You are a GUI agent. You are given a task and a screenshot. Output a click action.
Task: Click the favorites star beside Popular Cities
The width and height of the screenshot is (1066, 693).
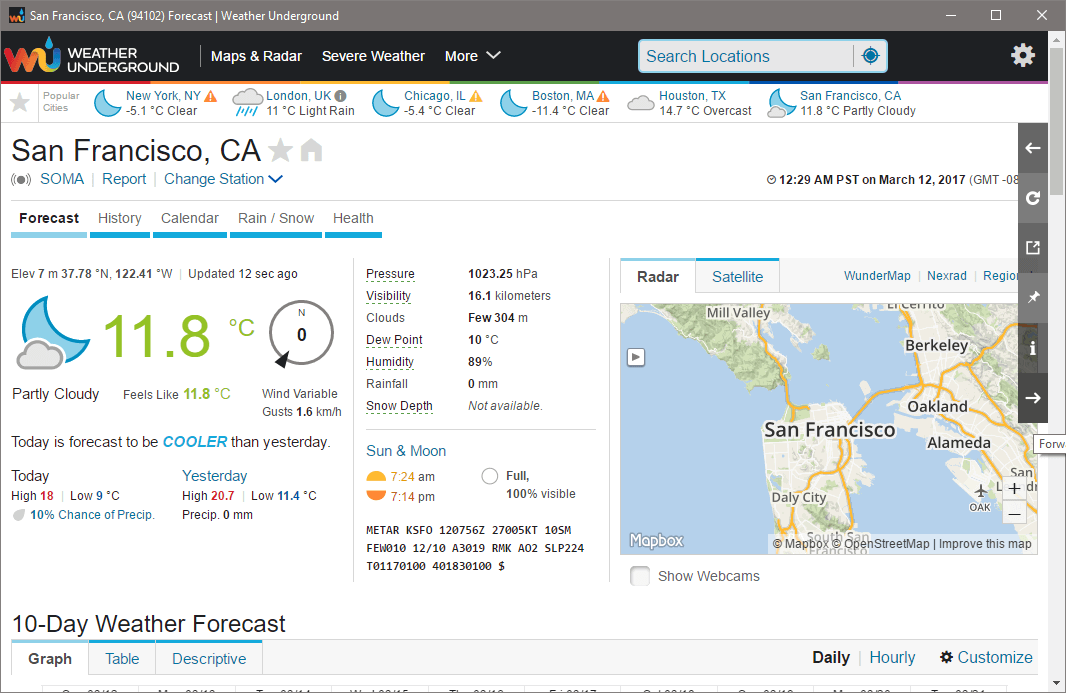pos(20,103)
